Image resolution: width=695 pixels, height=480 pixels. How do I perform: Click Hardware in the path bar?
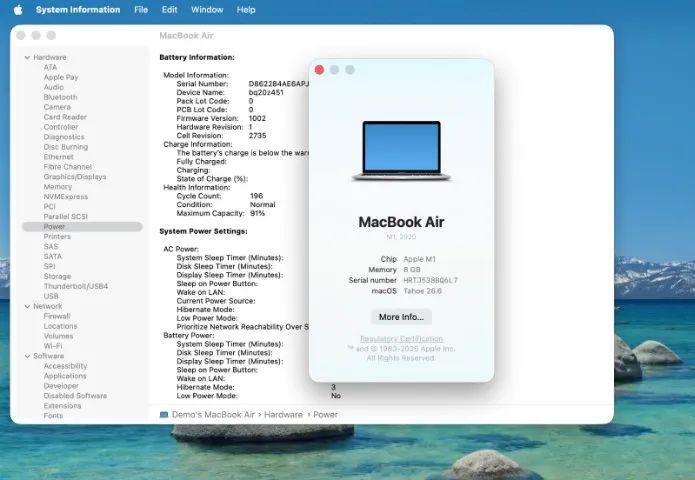click(x=283, y=415)
